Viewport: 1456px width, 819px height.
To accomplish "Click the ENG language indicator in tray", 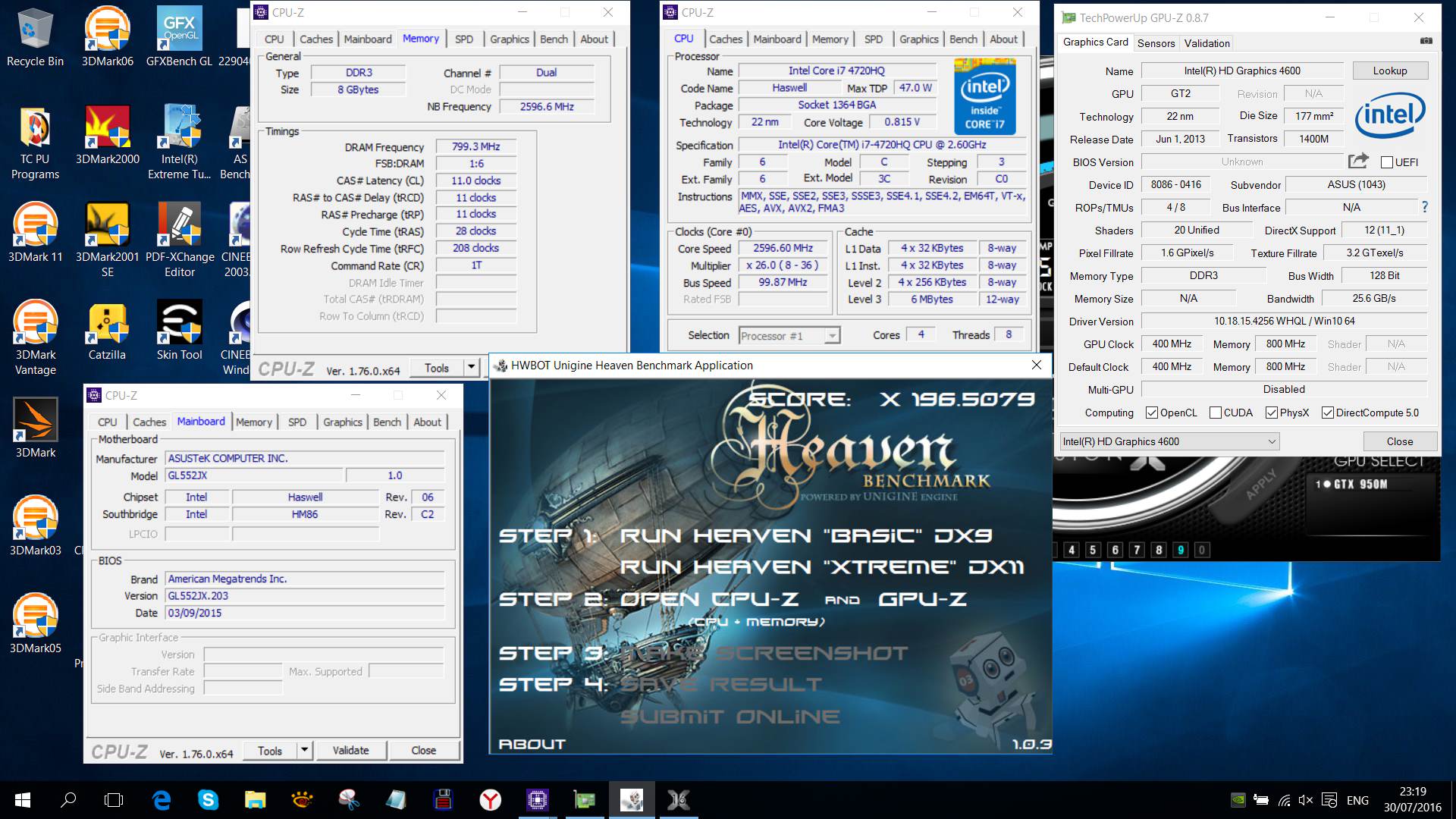I will (x=1357, y=800).
